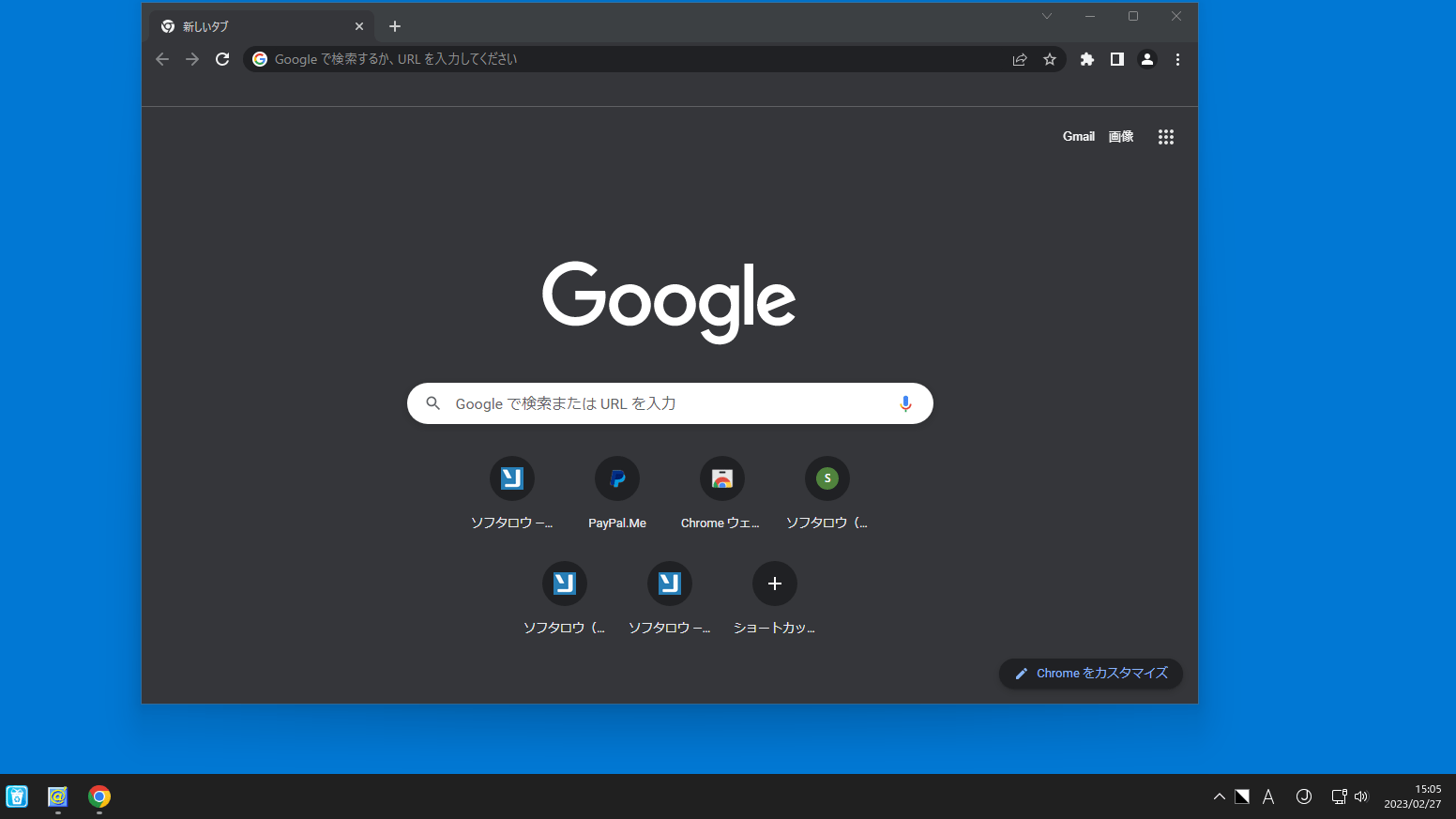
Task: Open the PayPal.Me shortcut
Action: 617,495
